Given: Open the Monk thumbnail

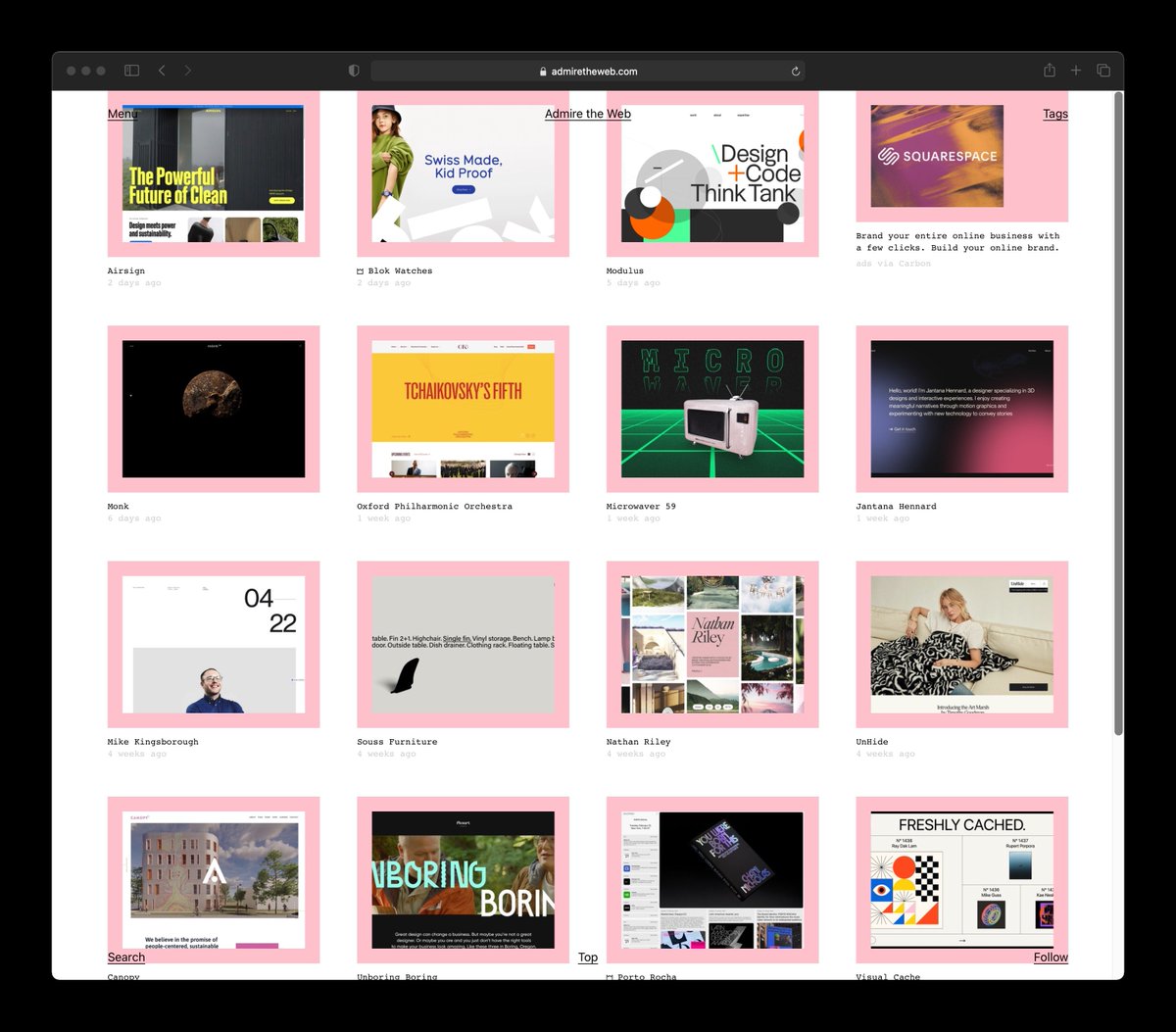Looking at the screenshot, I should click(214, 409).
